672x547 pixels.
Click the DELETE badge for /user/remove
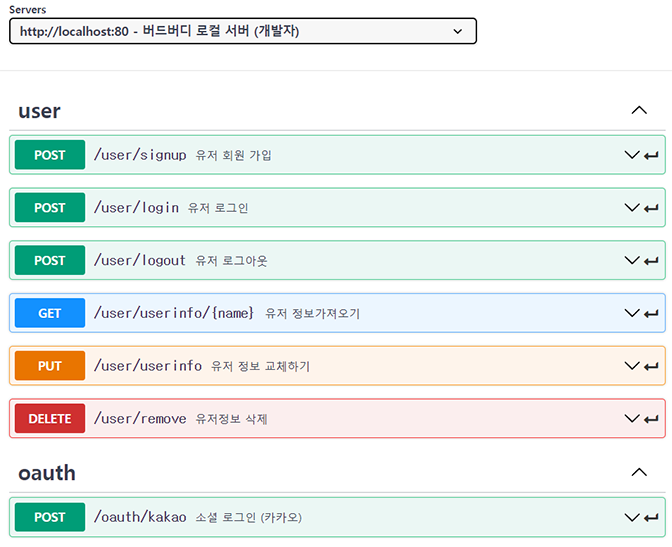click(50, 418)
